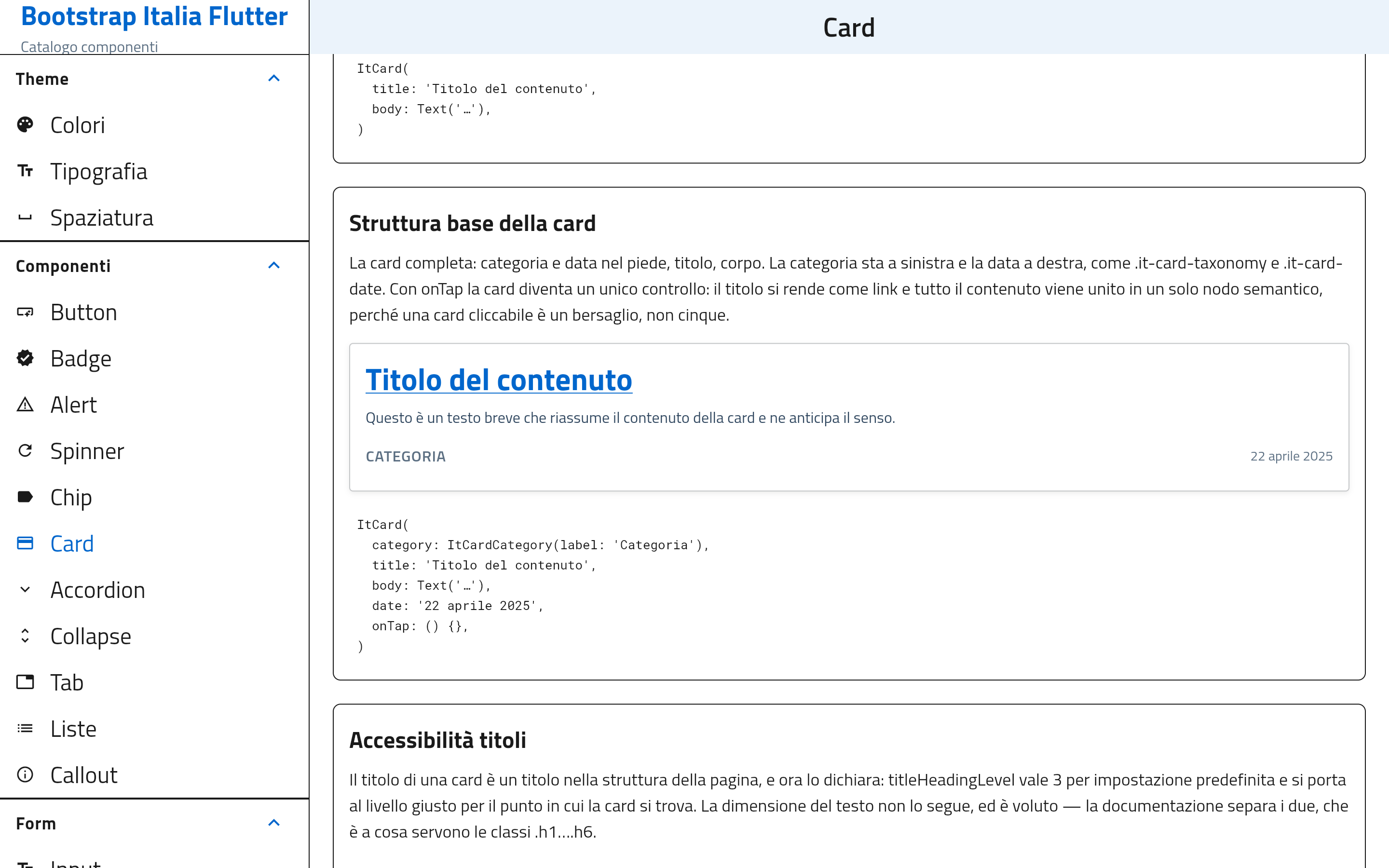This screenshot has height=868, width=1389.
Task: Open the Badge component page
Action: pyautogui.click(x=154, y=358)
